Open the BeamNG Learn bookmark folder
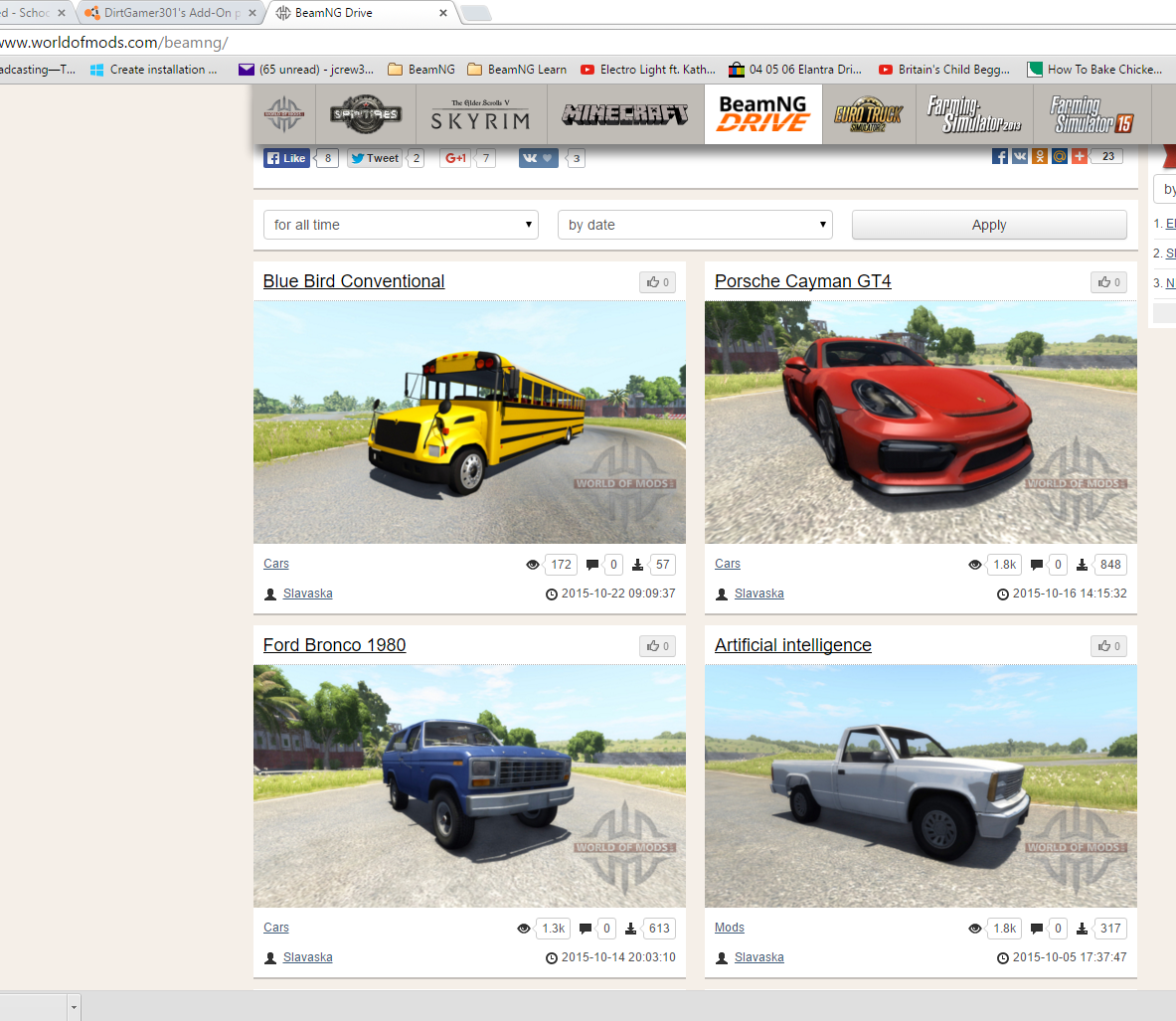Screen dimensions: 1176x1021 [517, 69]
